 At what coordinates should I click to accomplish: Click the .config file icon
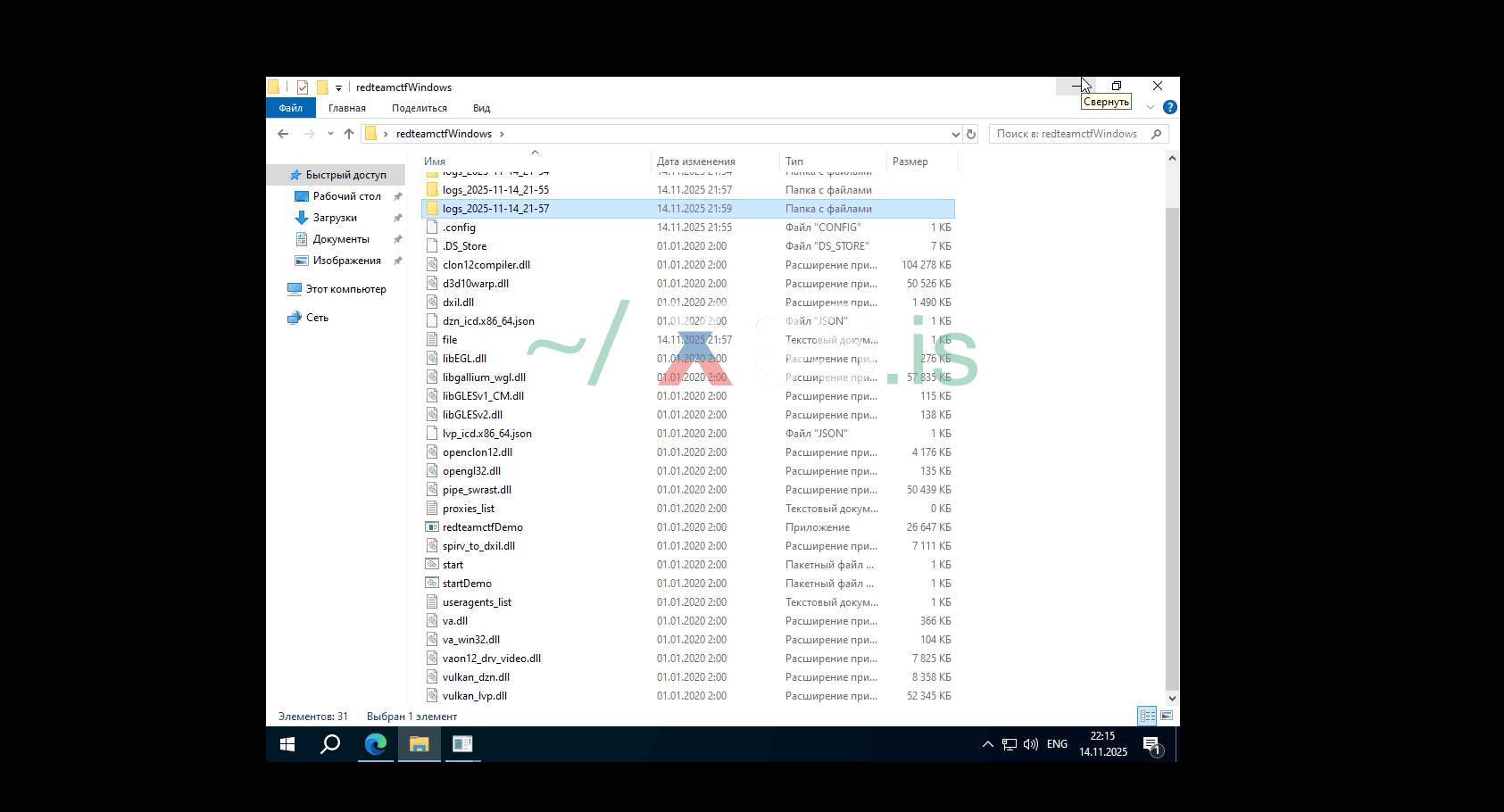(433, 228)
